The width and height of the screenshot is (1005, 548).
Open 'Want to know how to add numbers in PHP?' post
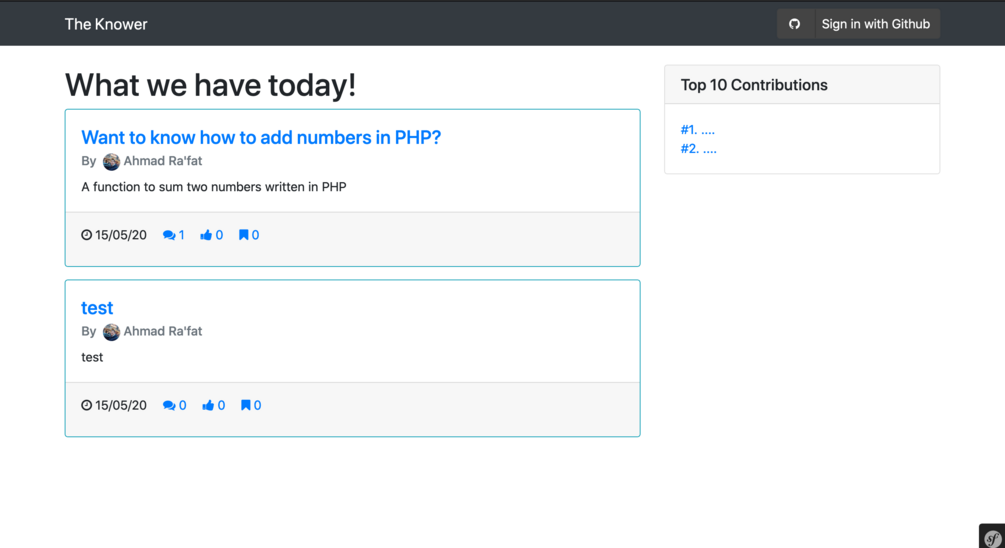261,137
